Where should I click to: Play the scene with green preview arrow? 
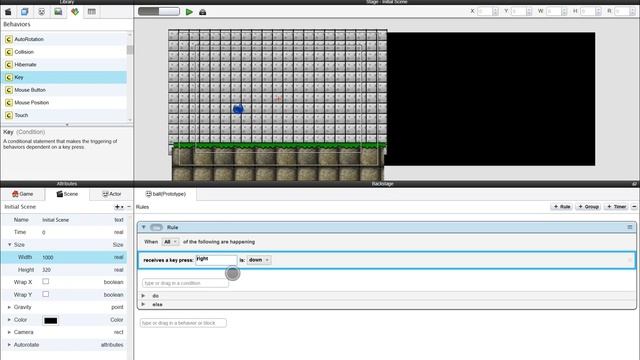point(189,12)
